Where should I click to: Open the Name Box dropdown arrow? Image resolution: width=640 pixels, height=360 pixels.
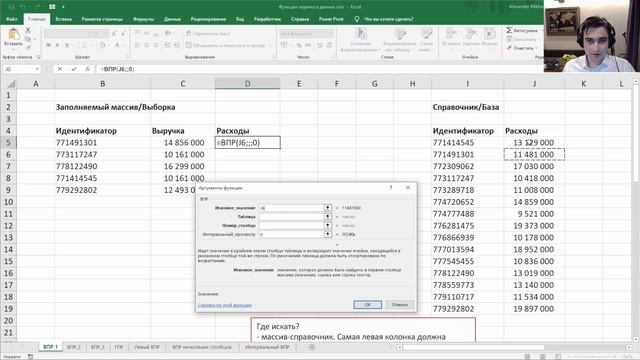(x=37, y=69)
